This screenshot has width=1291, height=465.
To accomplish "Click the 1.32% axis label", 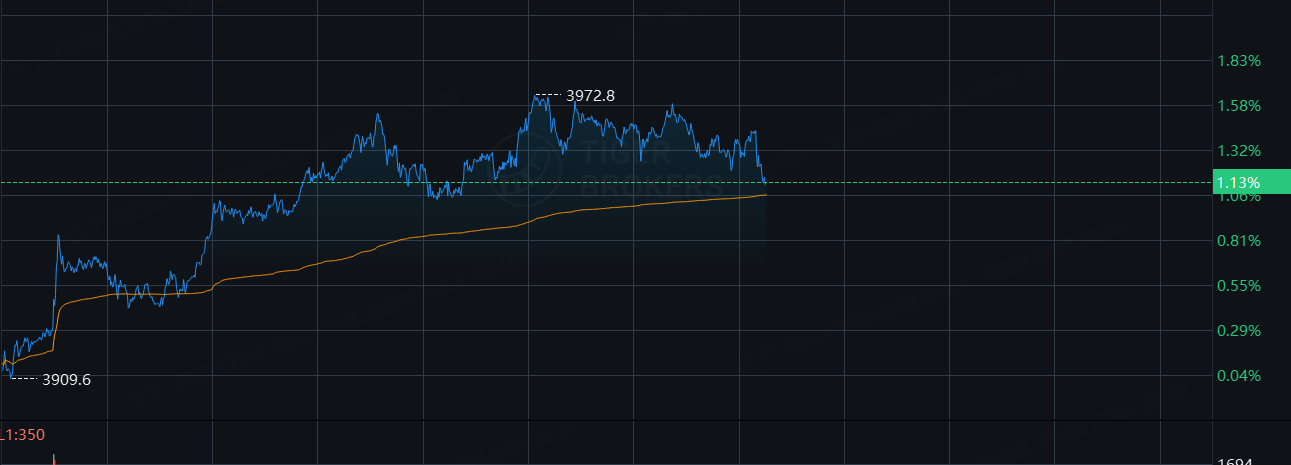I will coord(1238,151).
